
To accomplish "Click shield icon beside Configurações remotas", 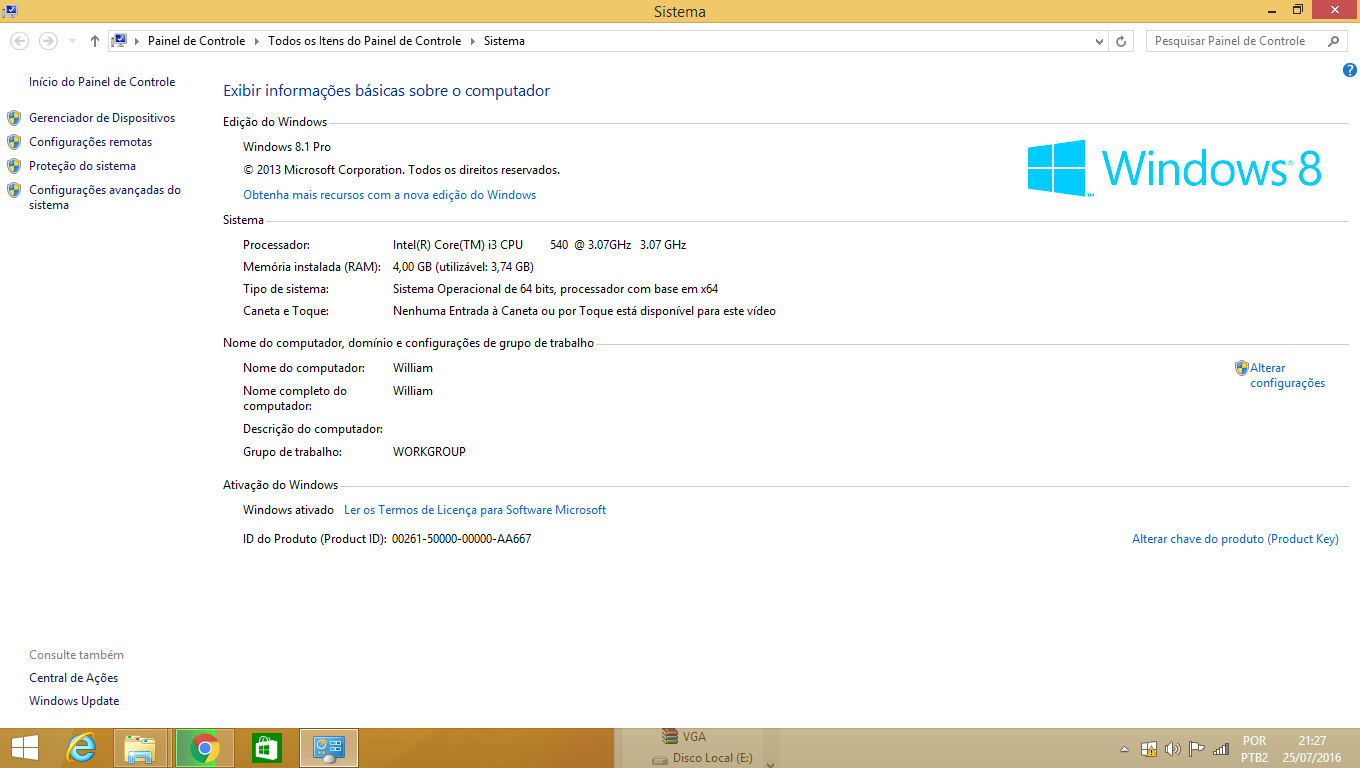I will (x=14, y=142).
